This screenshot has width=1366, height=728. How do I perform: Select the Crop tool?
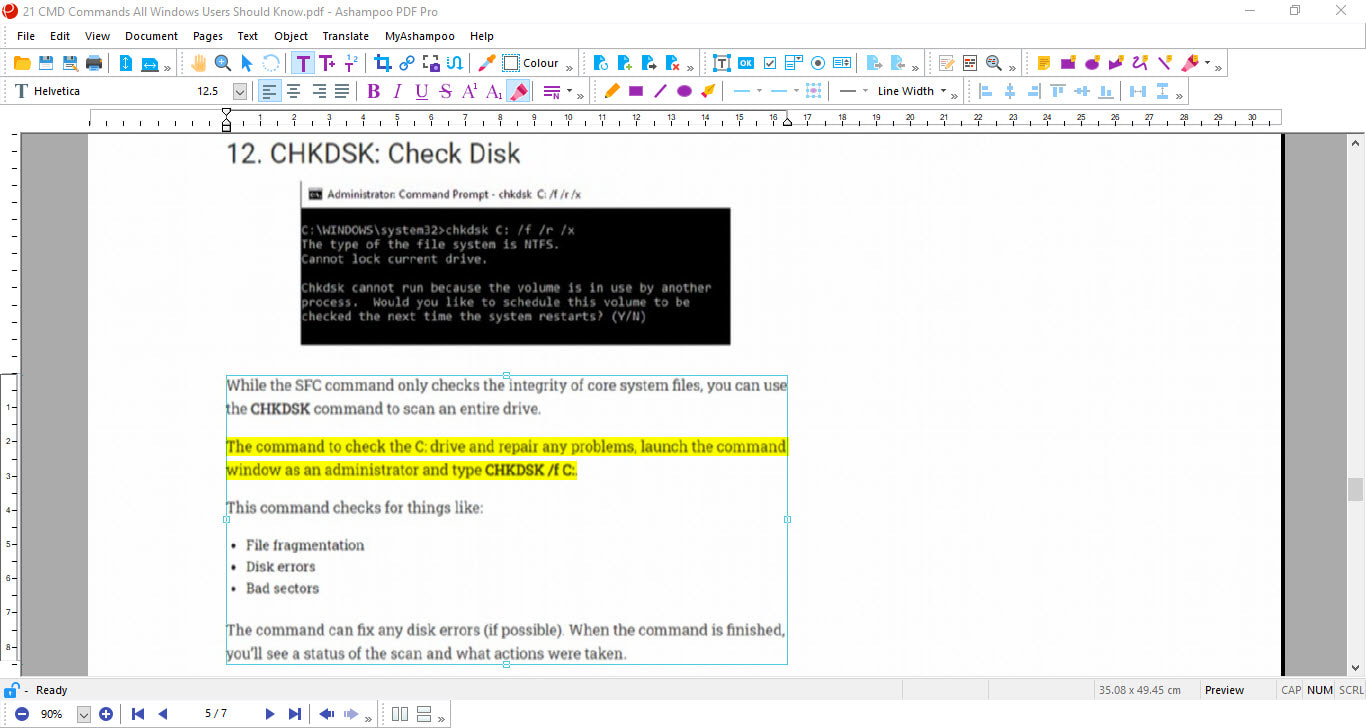(382, 63)
